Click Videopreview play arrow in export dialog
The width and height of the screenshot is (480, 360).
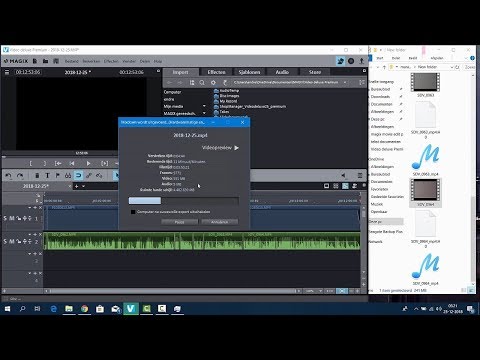tap(236, 148)
